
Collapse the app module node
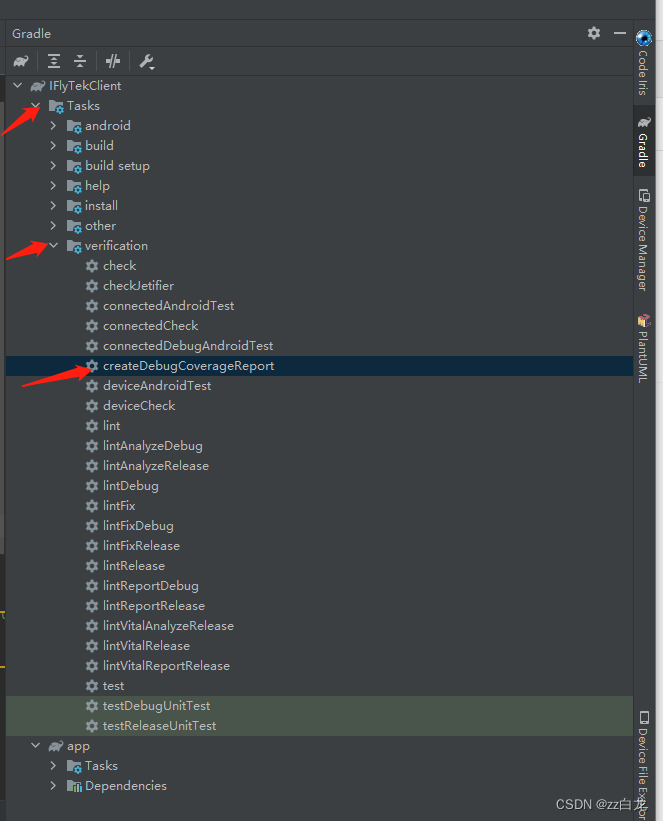(x=36, y=746)
